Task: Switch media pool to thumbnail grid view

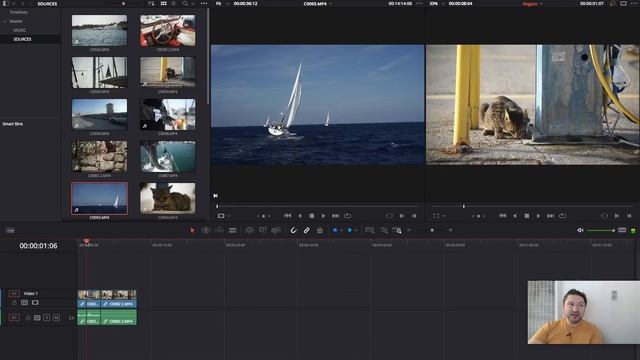Action: (163, 4)
